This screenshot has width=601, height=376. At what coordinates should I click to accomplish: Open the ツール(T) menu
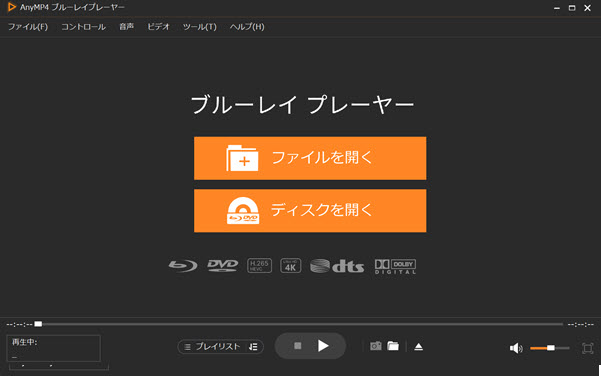199,27
